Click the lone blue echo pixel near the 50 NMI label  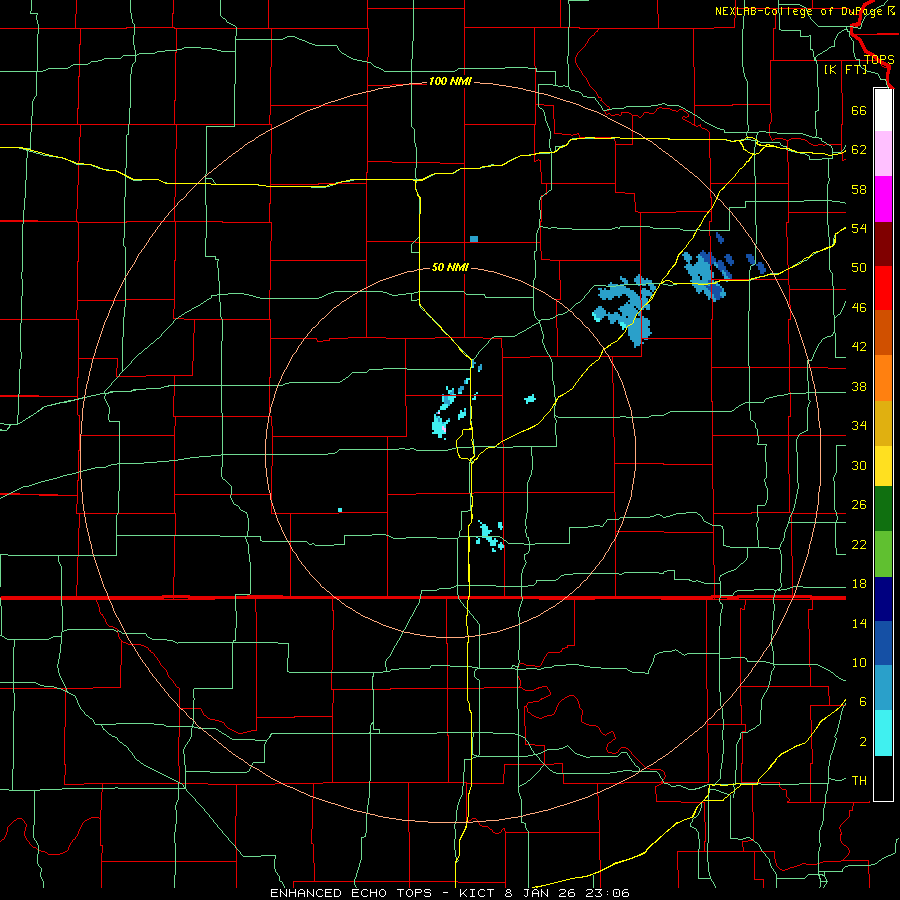click(x=474, y=239)
